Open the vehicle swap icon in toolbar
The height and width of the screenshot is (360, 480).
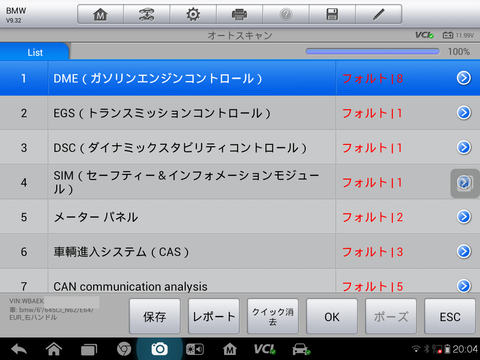146,14
